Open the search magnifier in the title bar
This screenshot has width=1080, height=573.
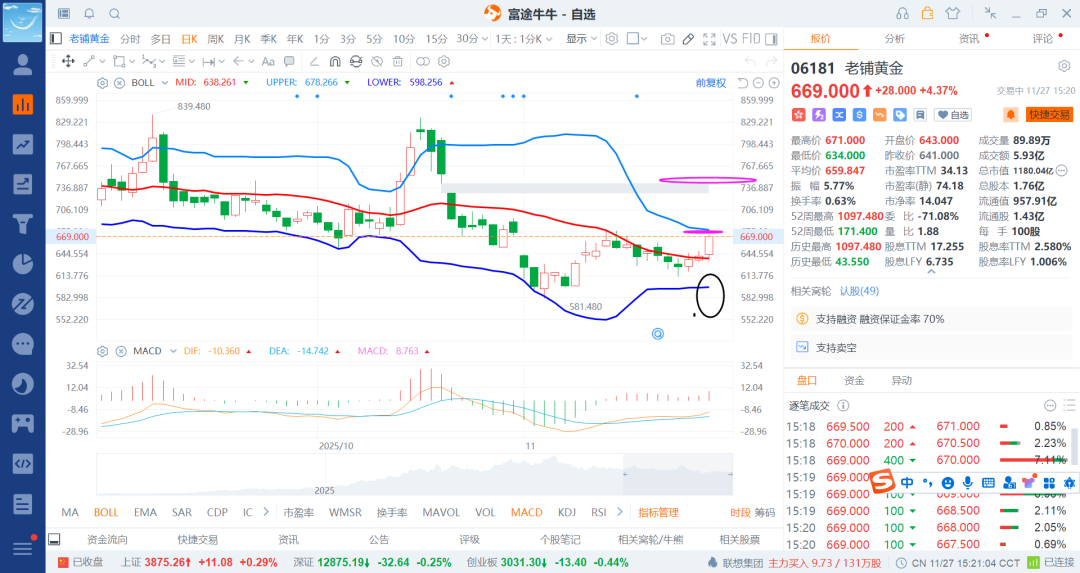coord(115,14)
